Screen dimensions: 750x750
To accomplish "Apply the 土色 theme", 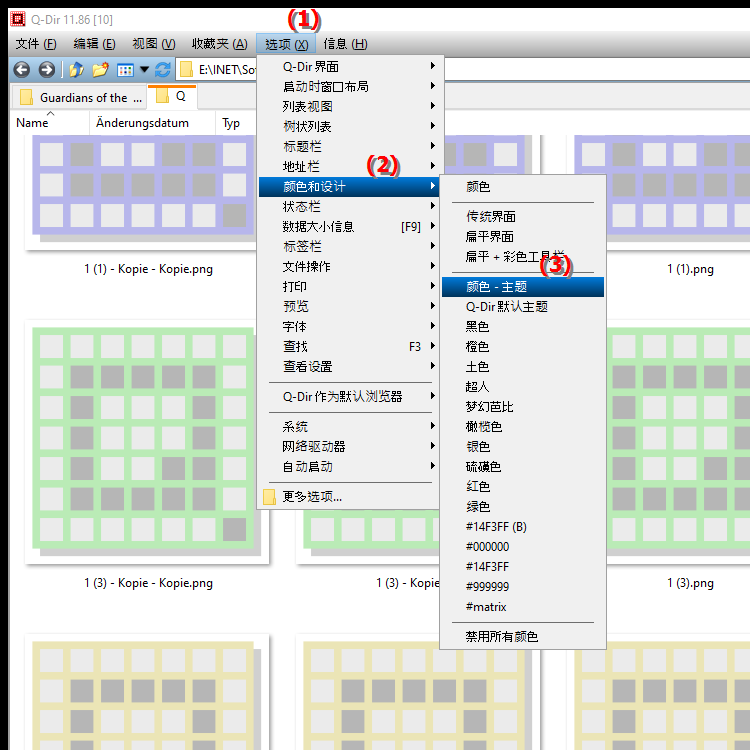I will (523, 367).
